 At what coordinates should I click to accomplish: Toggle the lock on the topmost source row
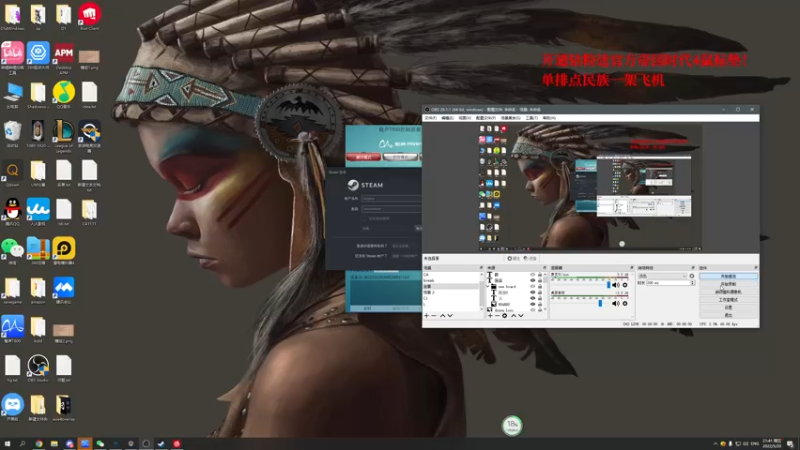pos(540,274)
